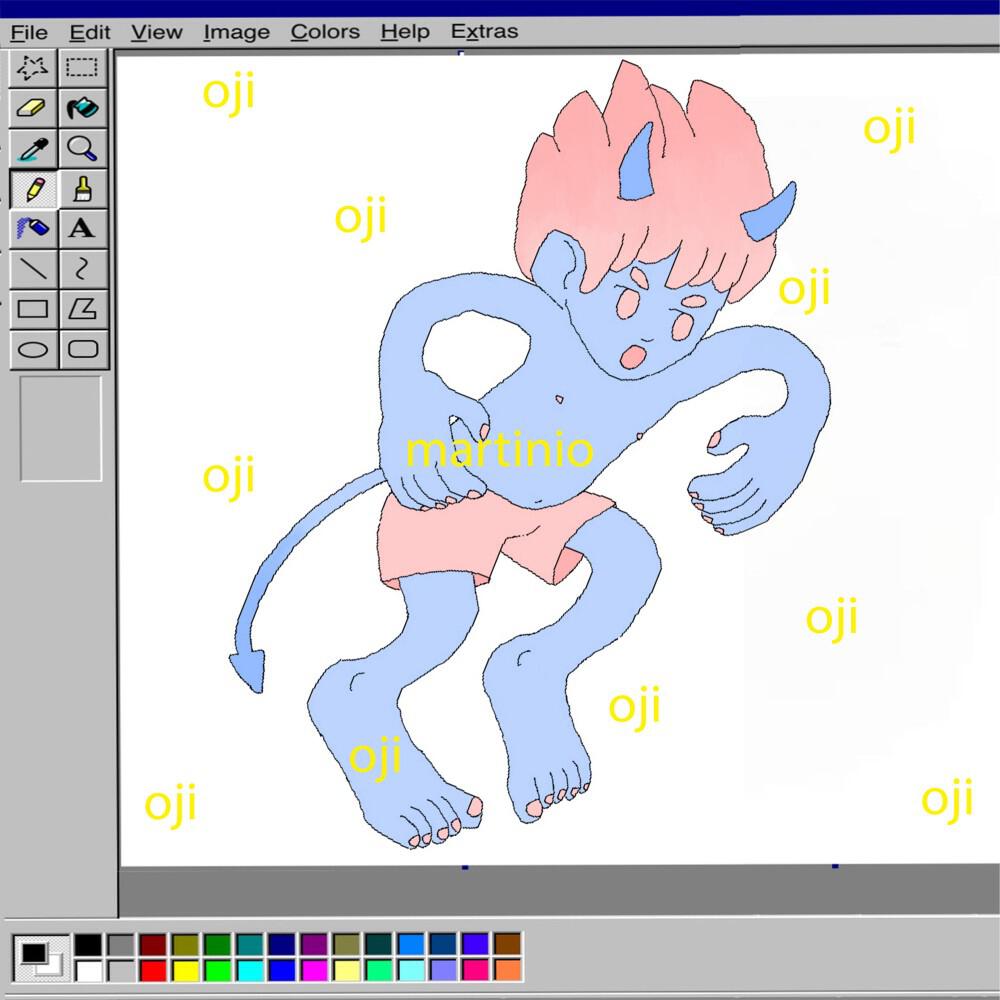Activate the Airbrush spray tool
Viewport: 1000px width, 1000px height.
click(x=33, y=228)
